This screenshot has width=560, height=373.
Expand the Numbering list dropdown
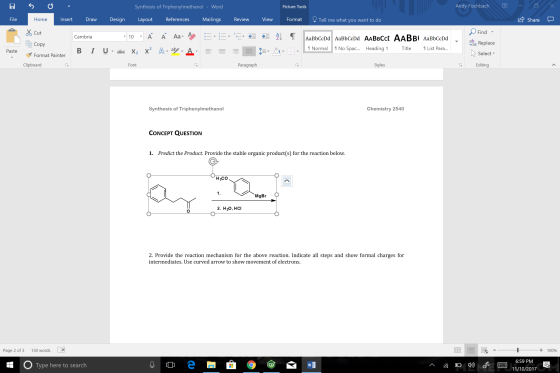click(229, 36)
